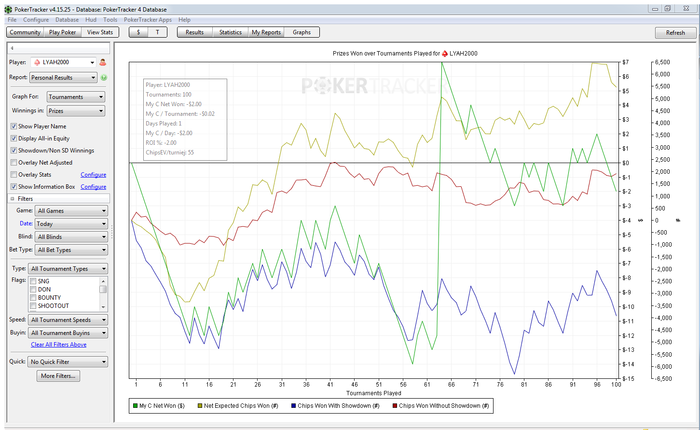Open the Blind filter All Blinds dropdown
The height and width of the screenshot is (430, 700).
(x=71, y=237)
